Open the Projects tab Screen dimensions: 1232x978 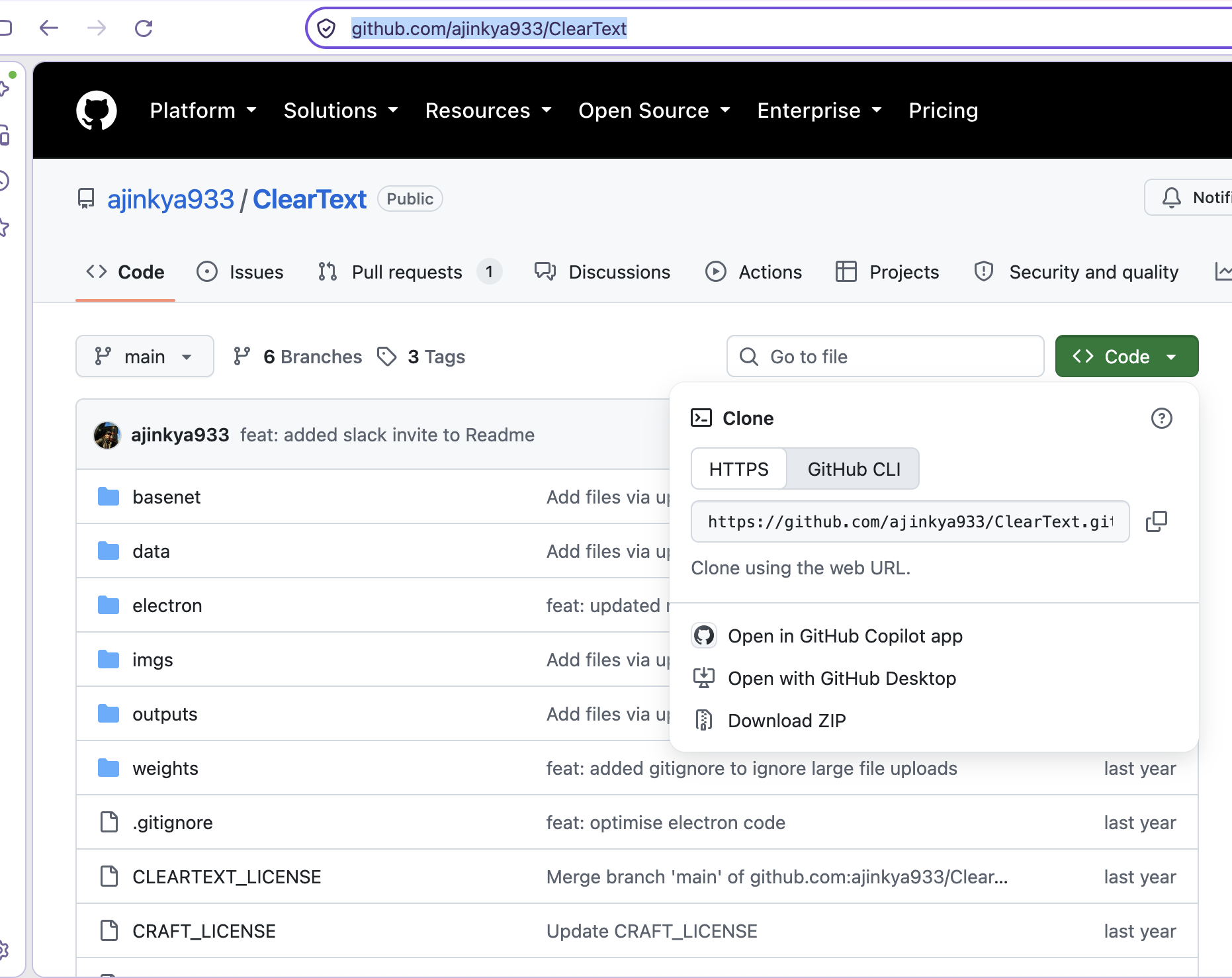click(x=887, y=272)
